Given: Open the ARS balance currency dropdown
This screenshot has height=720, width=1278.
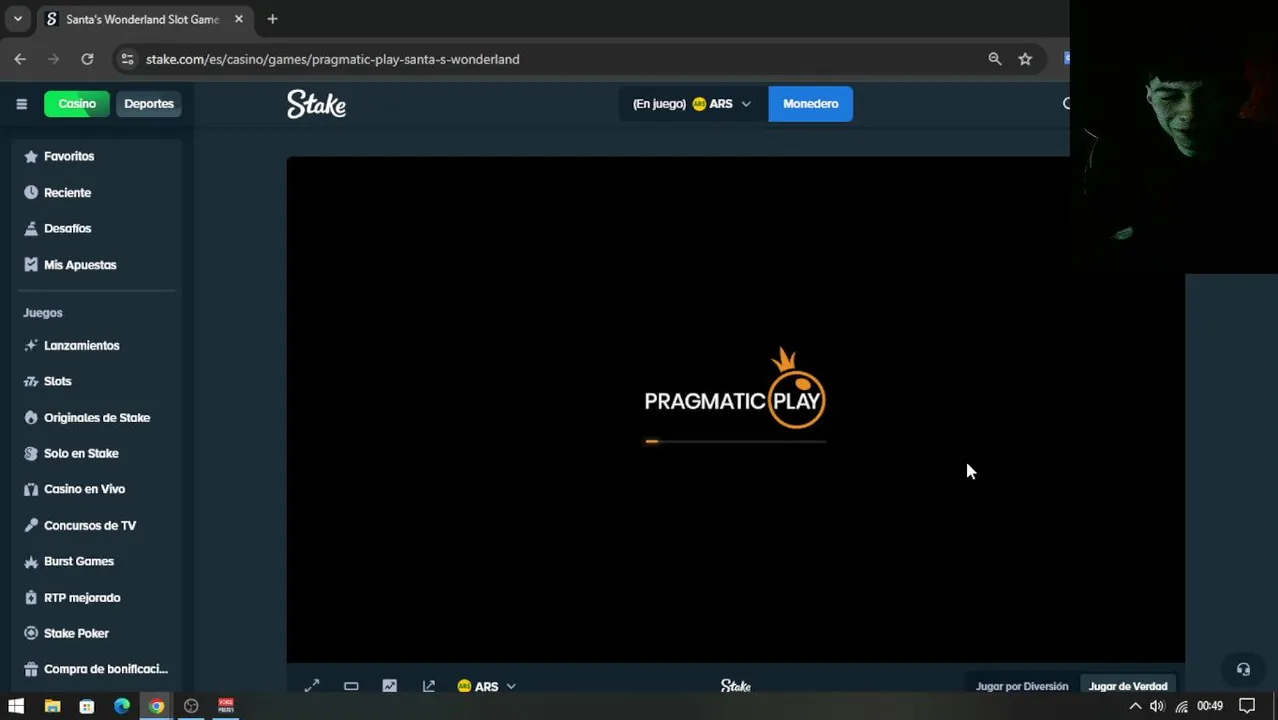Looking at the screenshot, I should click(691, 104).
